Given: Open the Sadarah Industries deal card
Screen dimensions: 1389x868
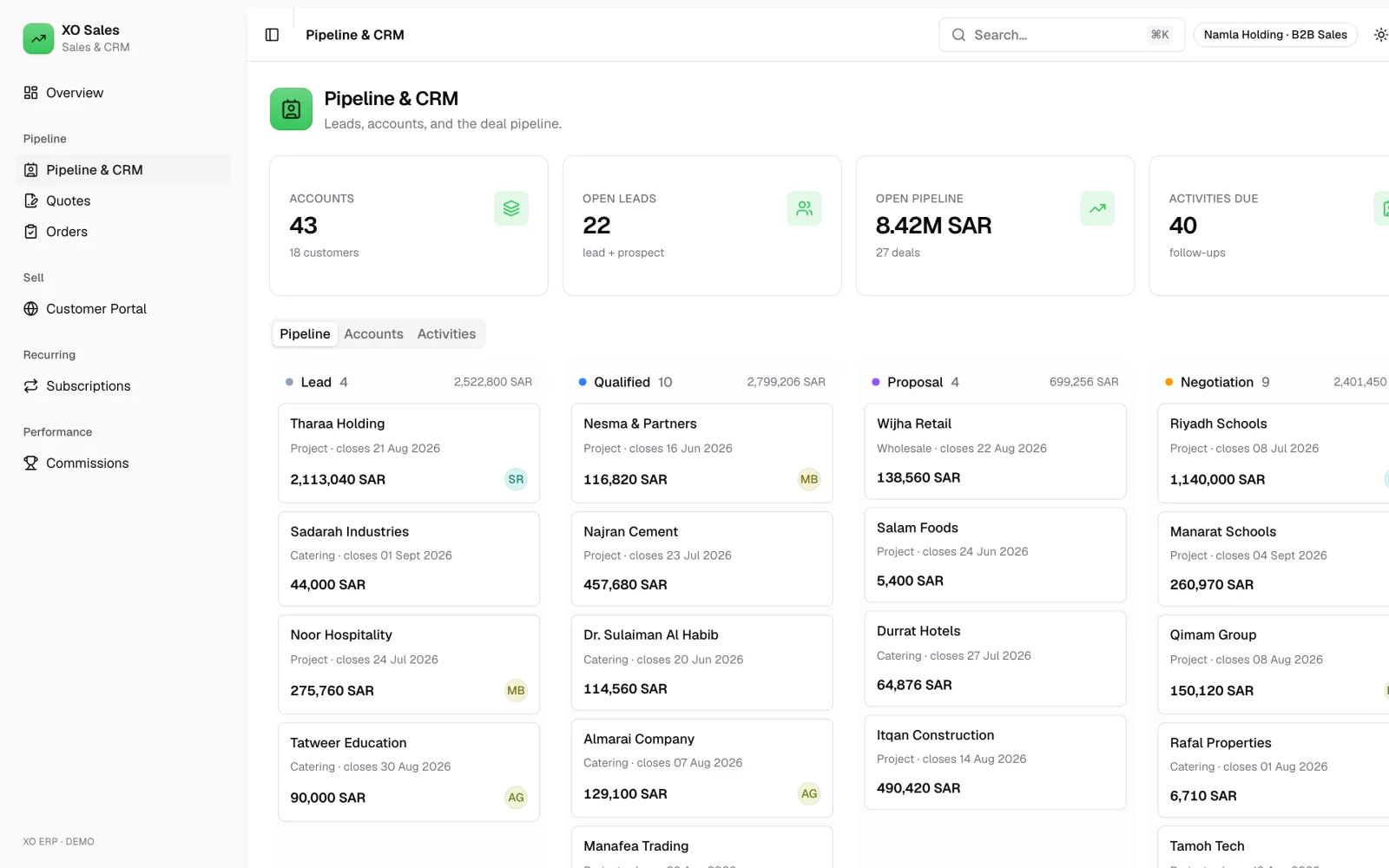Looking at the screenshot, I should pyautogui.click(x=409, y=559).
